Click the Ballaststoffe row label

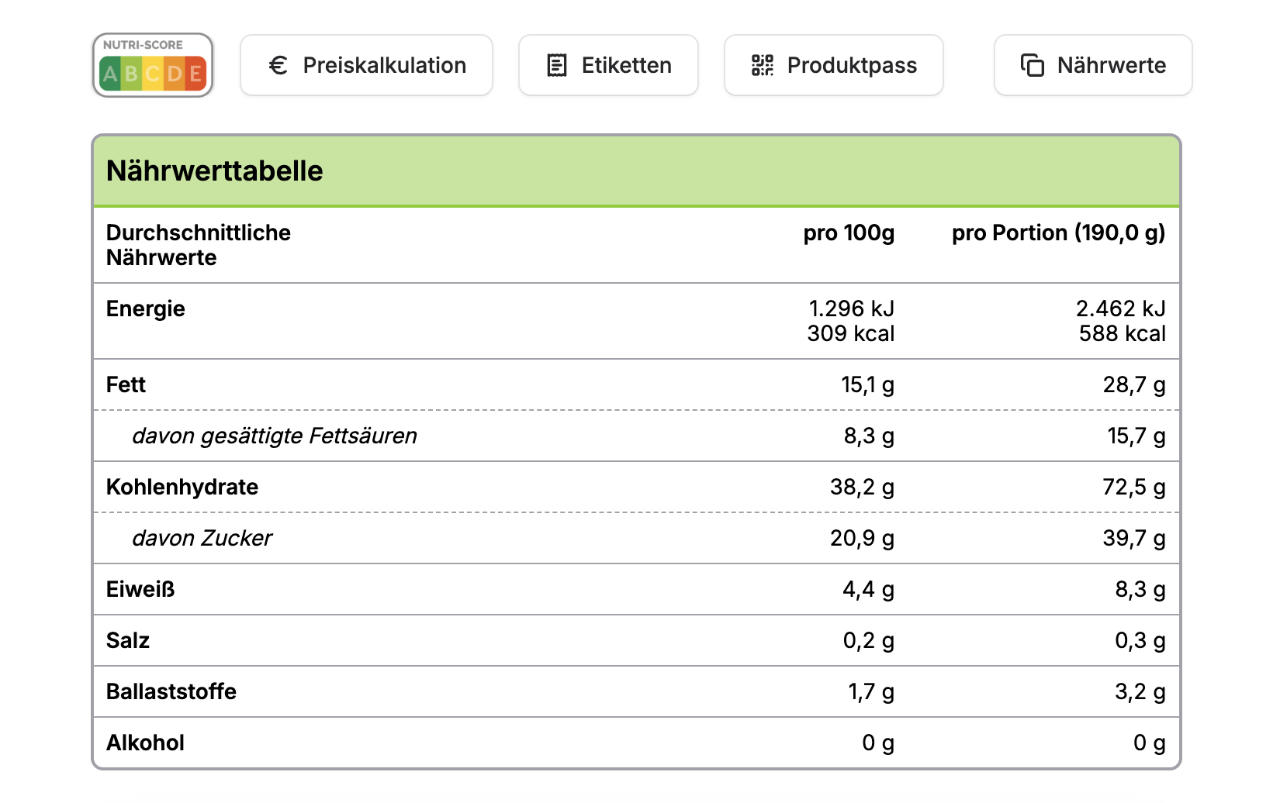(171, 692)
